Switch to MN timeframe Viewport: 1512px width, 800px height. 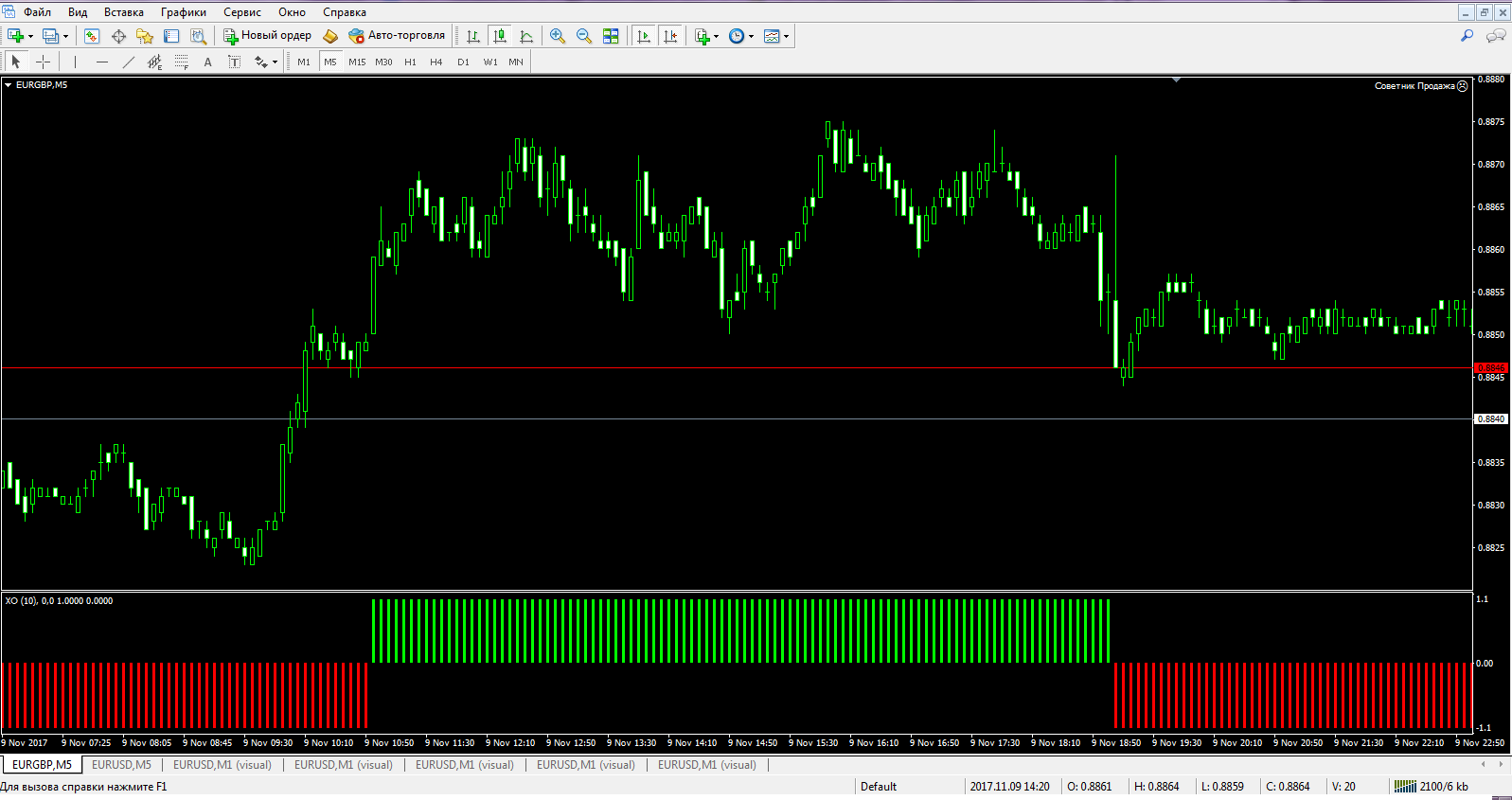click(516, 62)
